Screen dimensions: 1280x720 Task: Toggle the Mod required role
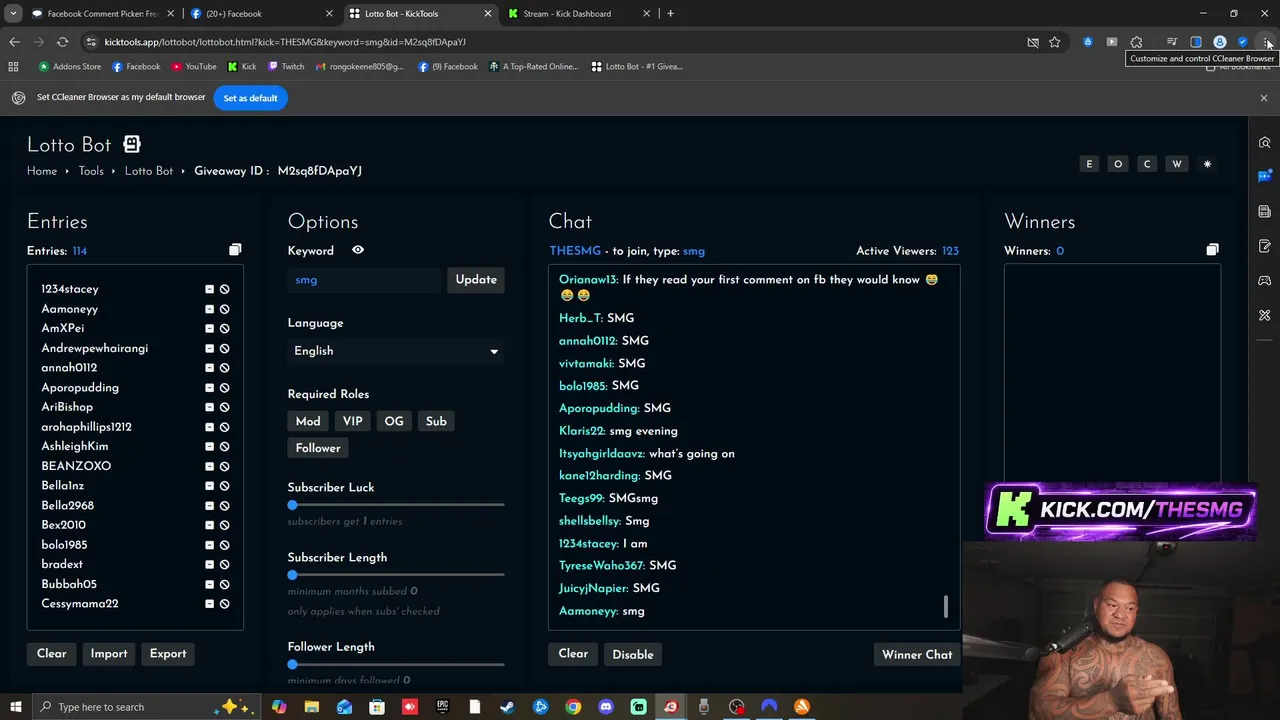coord(308,421)
